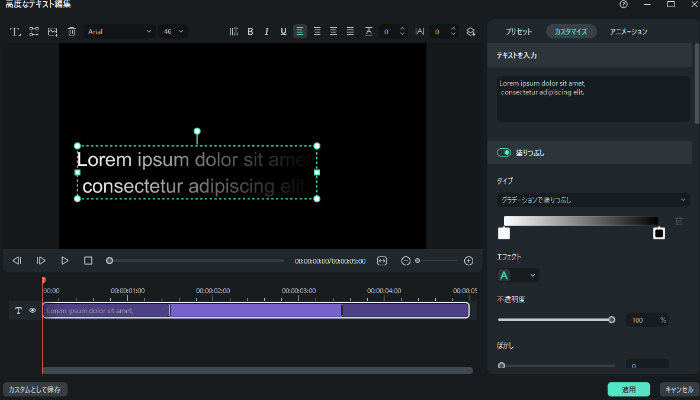The height and width of the screenshot is (400, 700).
Task: Click line spacing value field
Action: pyautogui.click(x=389, y=32)
